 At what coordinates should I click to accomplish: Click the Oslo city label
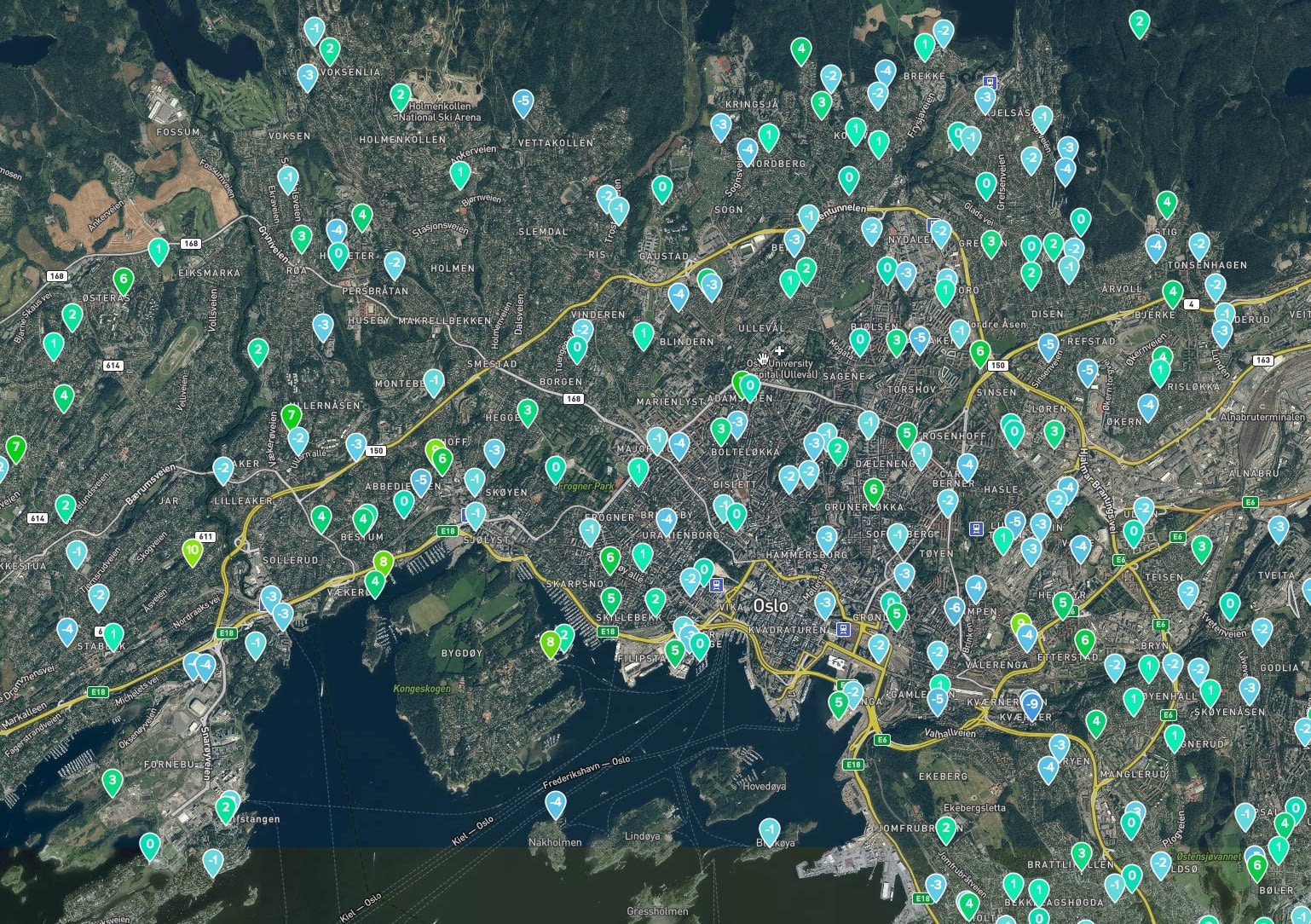click(771, 604)
